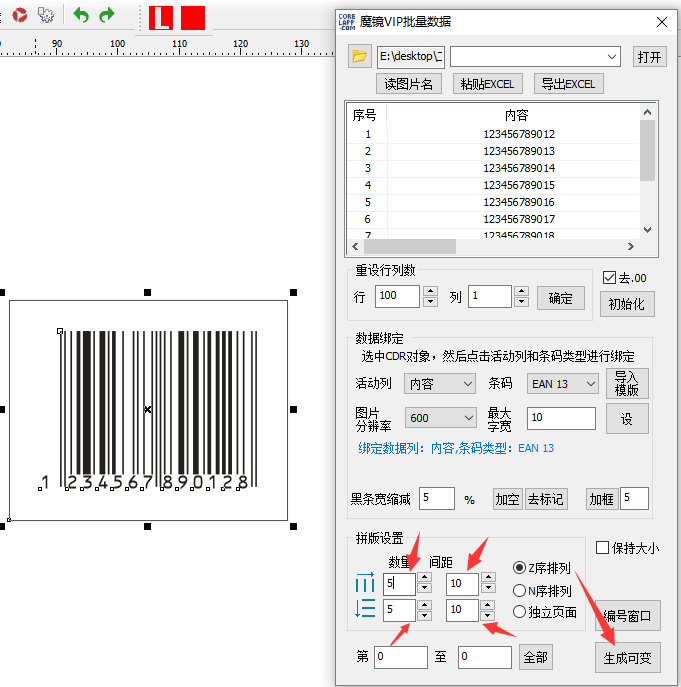Click the green undo arrow

[81, 15]
